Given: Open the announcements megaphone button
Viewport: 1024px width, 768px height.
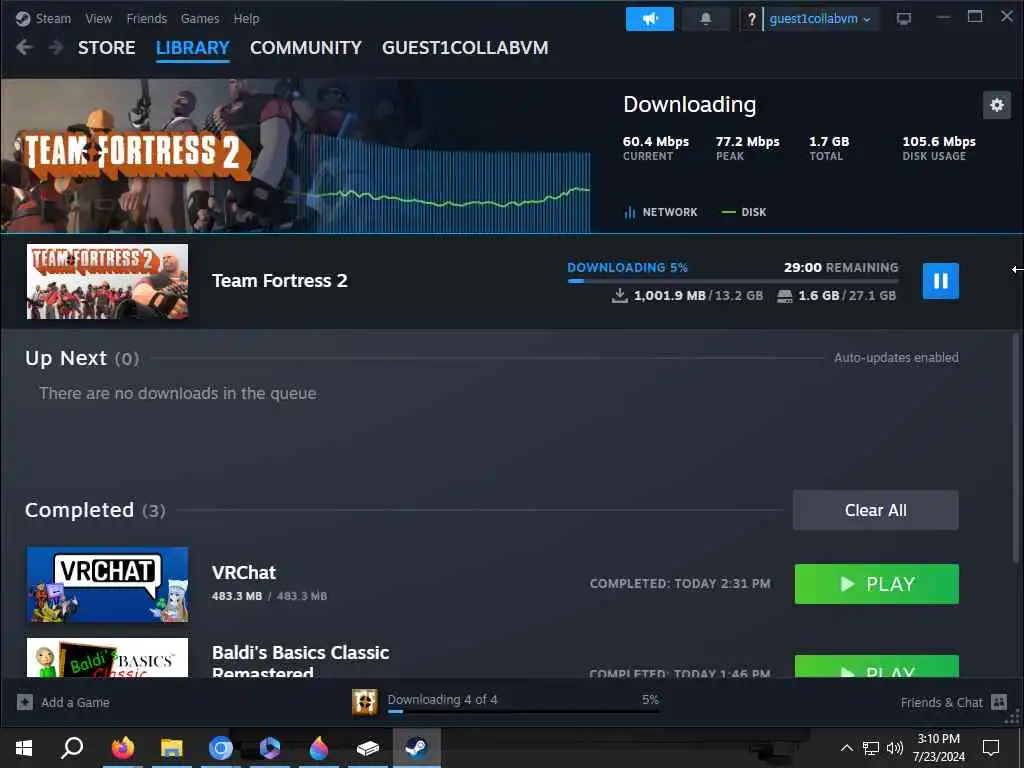Looking at the screenshot, I should click(x=649, y=19).
